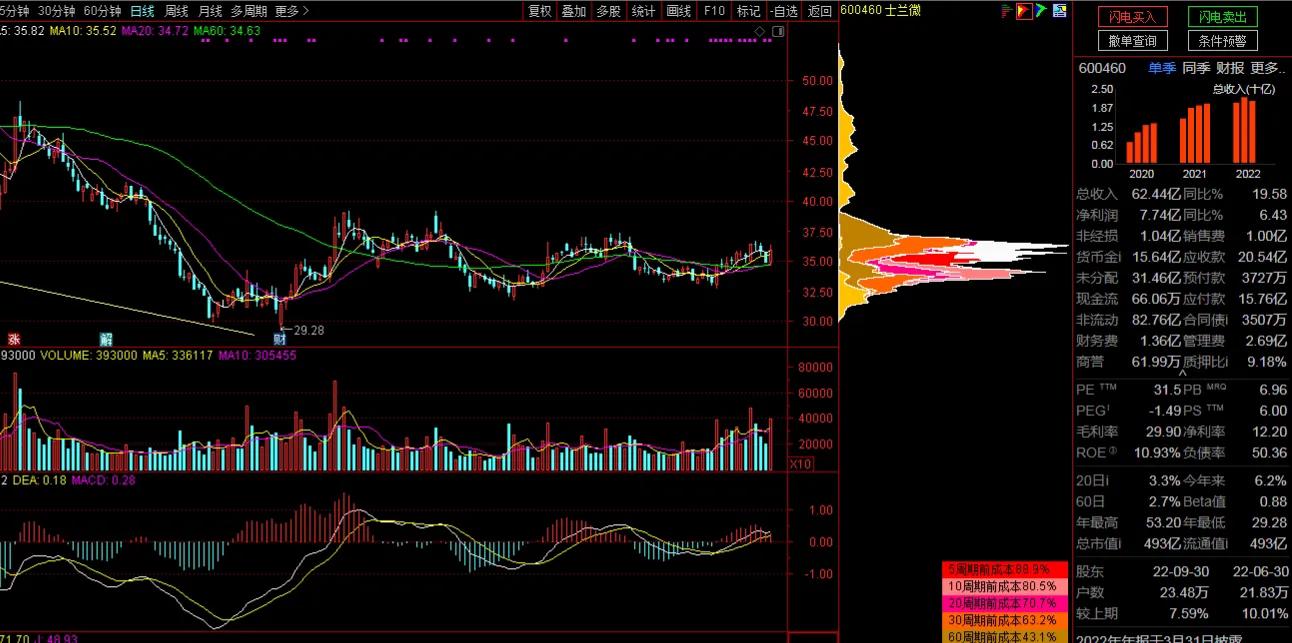The width and height of the screenshot is (1292, 643).
Task: Click the 闪电卖出 quick sell button
Action: pos(1223,17)
